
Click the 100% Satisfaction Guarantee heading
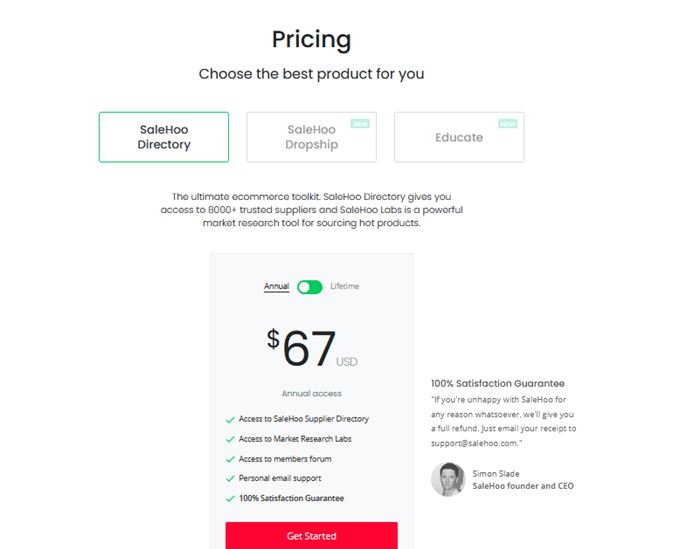[497, 383]
